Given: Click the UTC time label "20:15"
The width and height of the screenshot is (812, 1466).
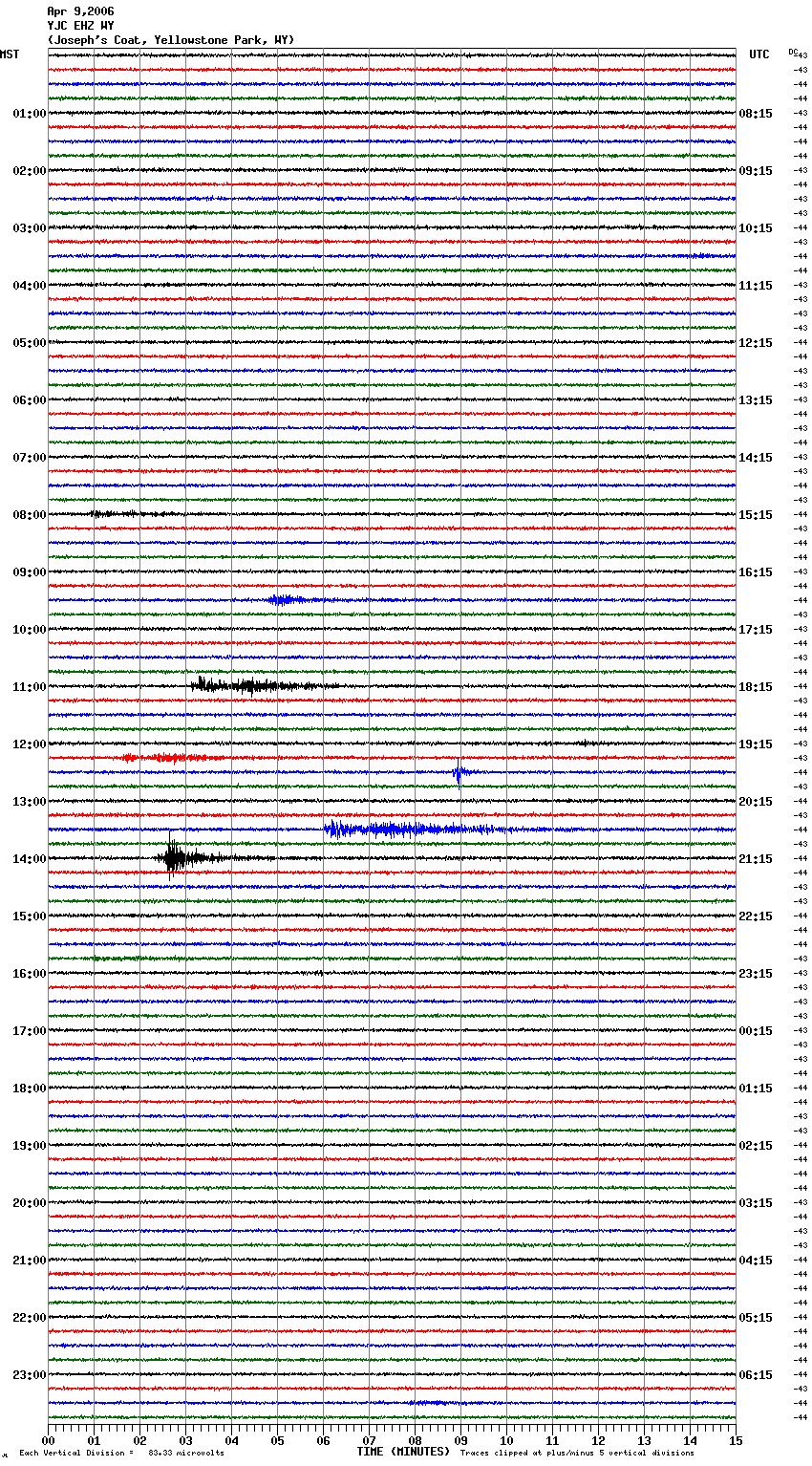Looking at the screenshot, I should pyautogui.click(x=756, y=802).
